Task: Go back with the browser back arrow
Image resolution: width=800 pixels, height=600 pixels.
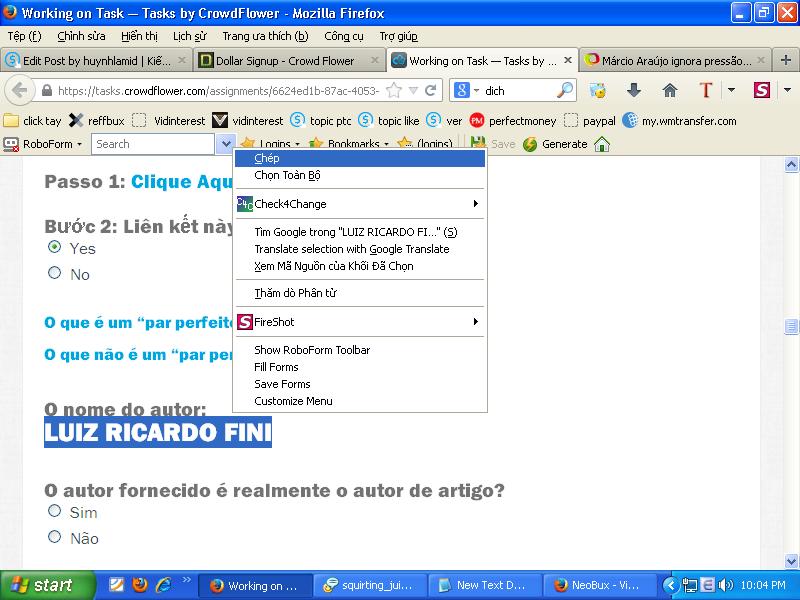Action: 19,91
